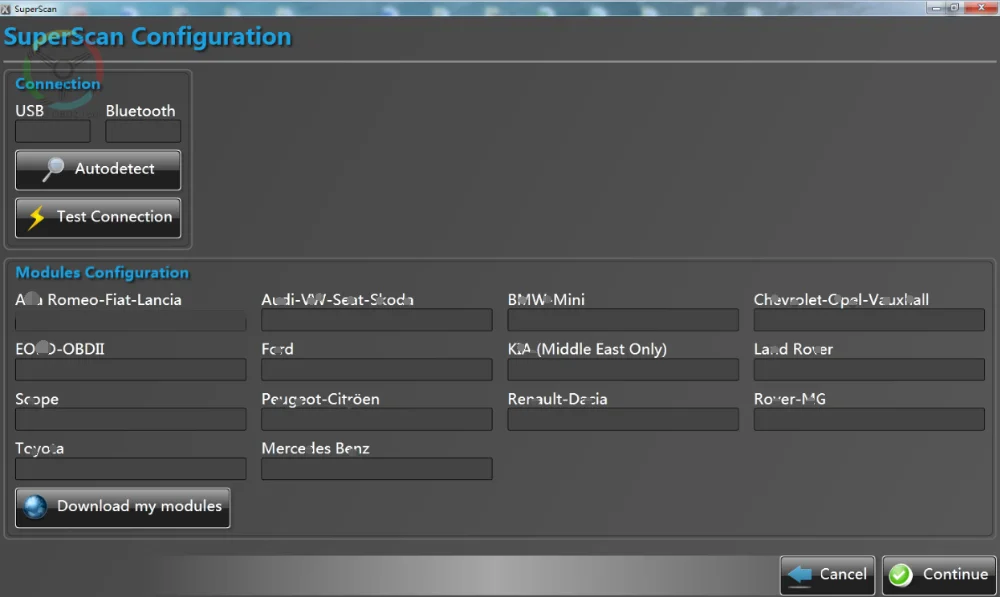Click the Ford label

pos(277,350)
